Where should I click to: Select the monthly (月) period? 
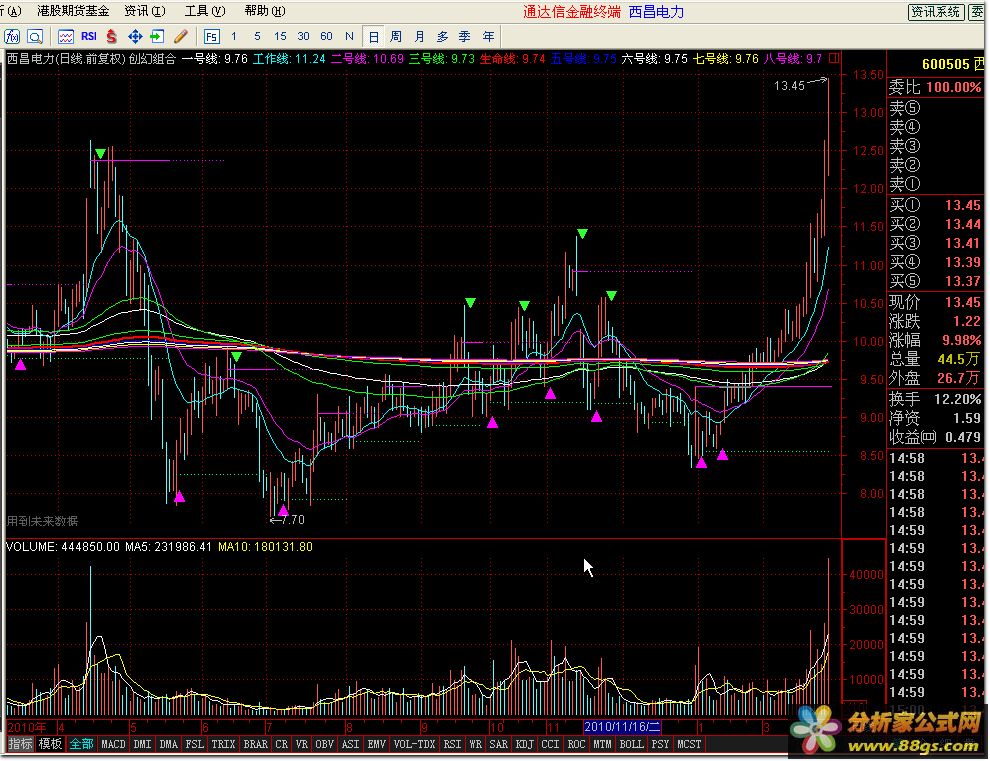[419, 37]
